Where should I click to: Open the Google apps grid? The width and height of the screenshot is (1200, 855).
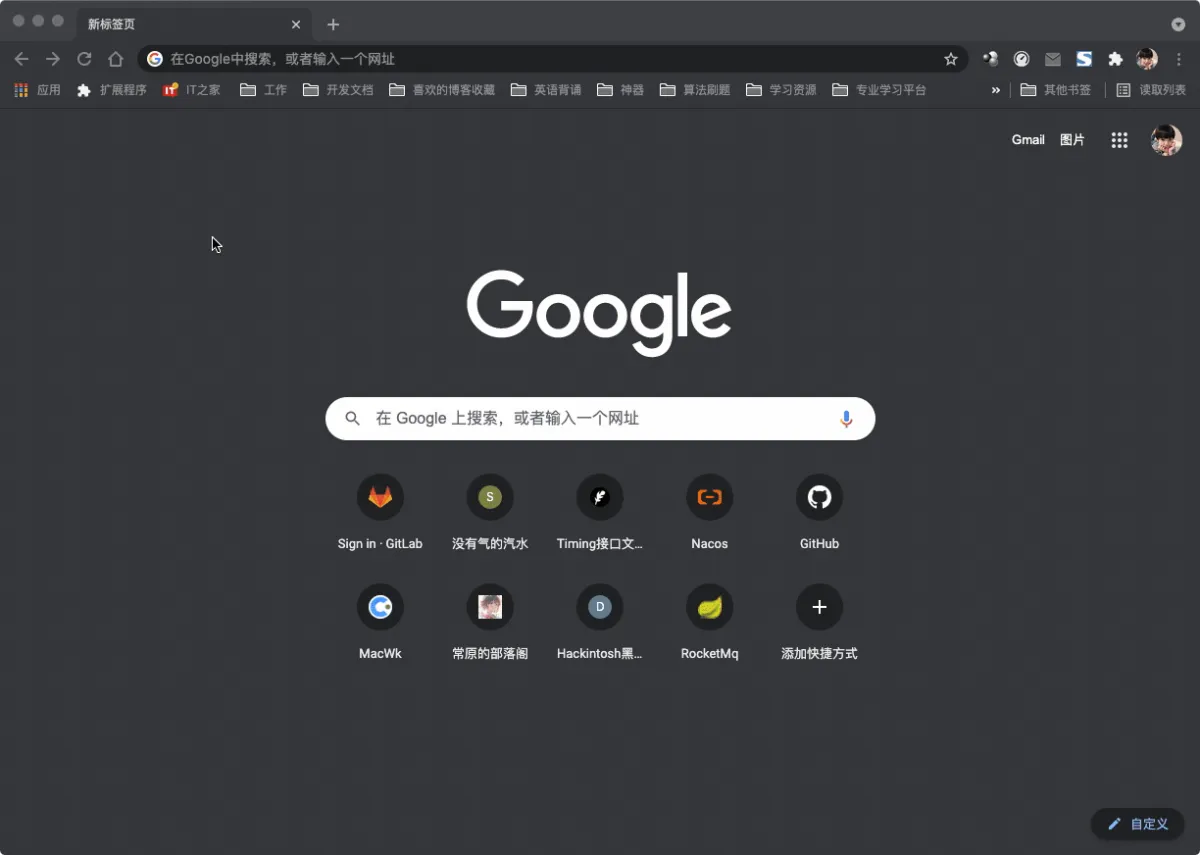pos(1119,140)
